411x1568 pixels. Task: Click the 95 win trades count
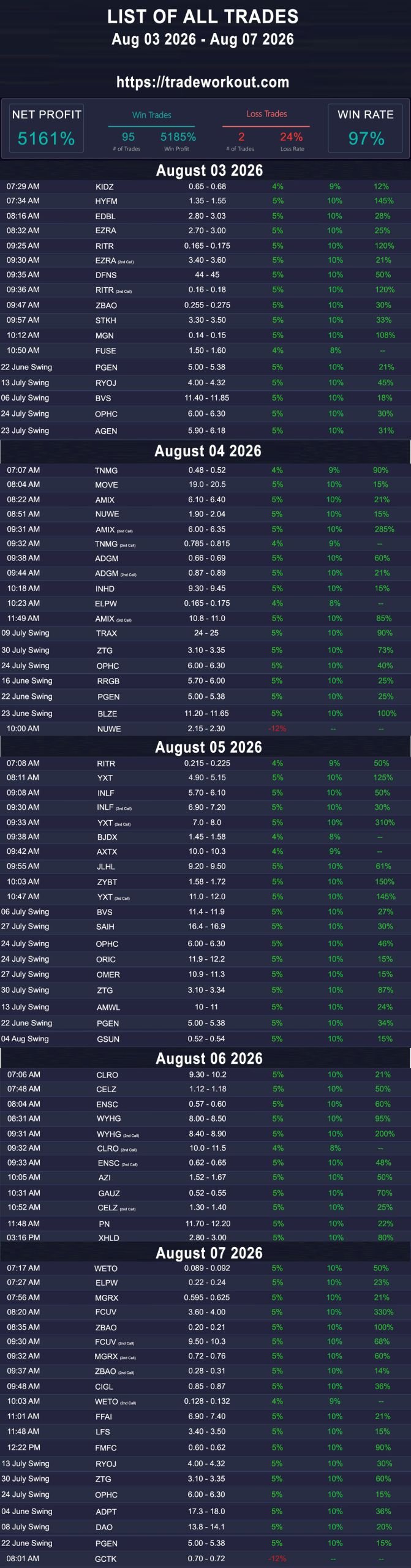coord(128,137)
